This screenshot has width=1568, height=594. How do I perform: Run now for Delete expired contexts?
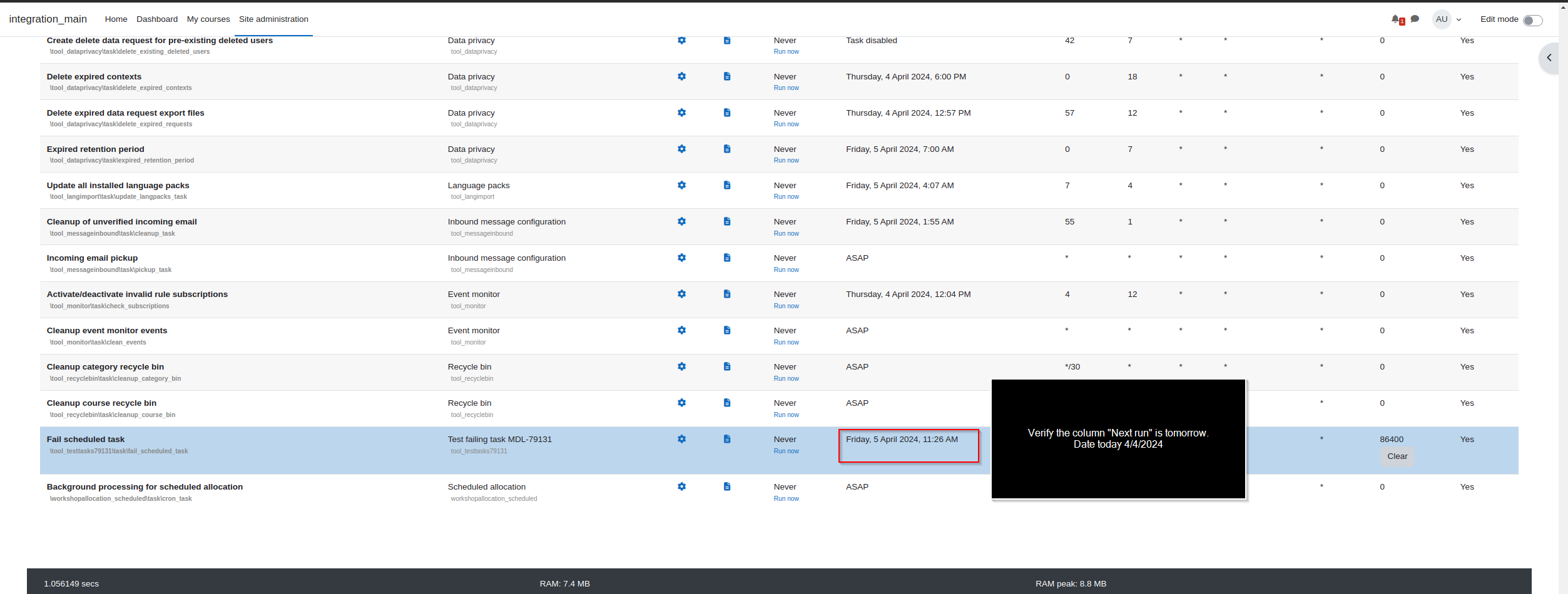786,88
